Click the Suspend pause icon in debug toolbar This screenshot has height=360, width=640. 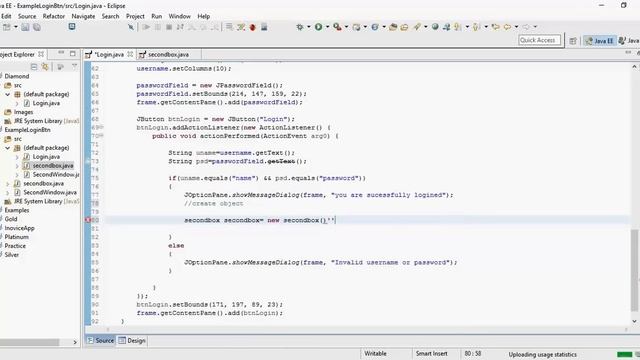click(x=158, y=27)
